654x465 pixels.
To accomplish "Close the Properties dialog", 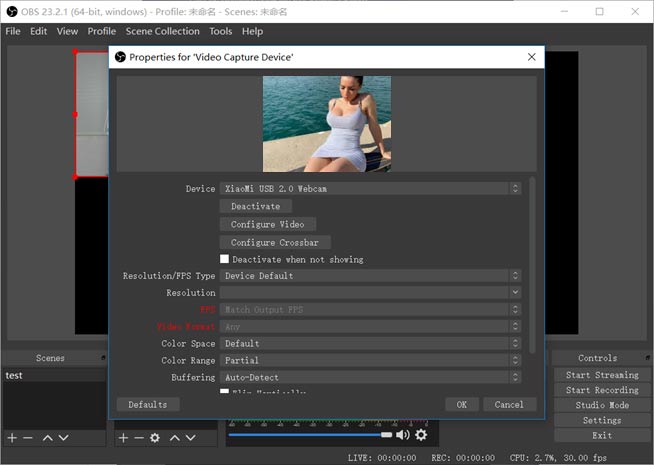I will [x=531, y=57].
